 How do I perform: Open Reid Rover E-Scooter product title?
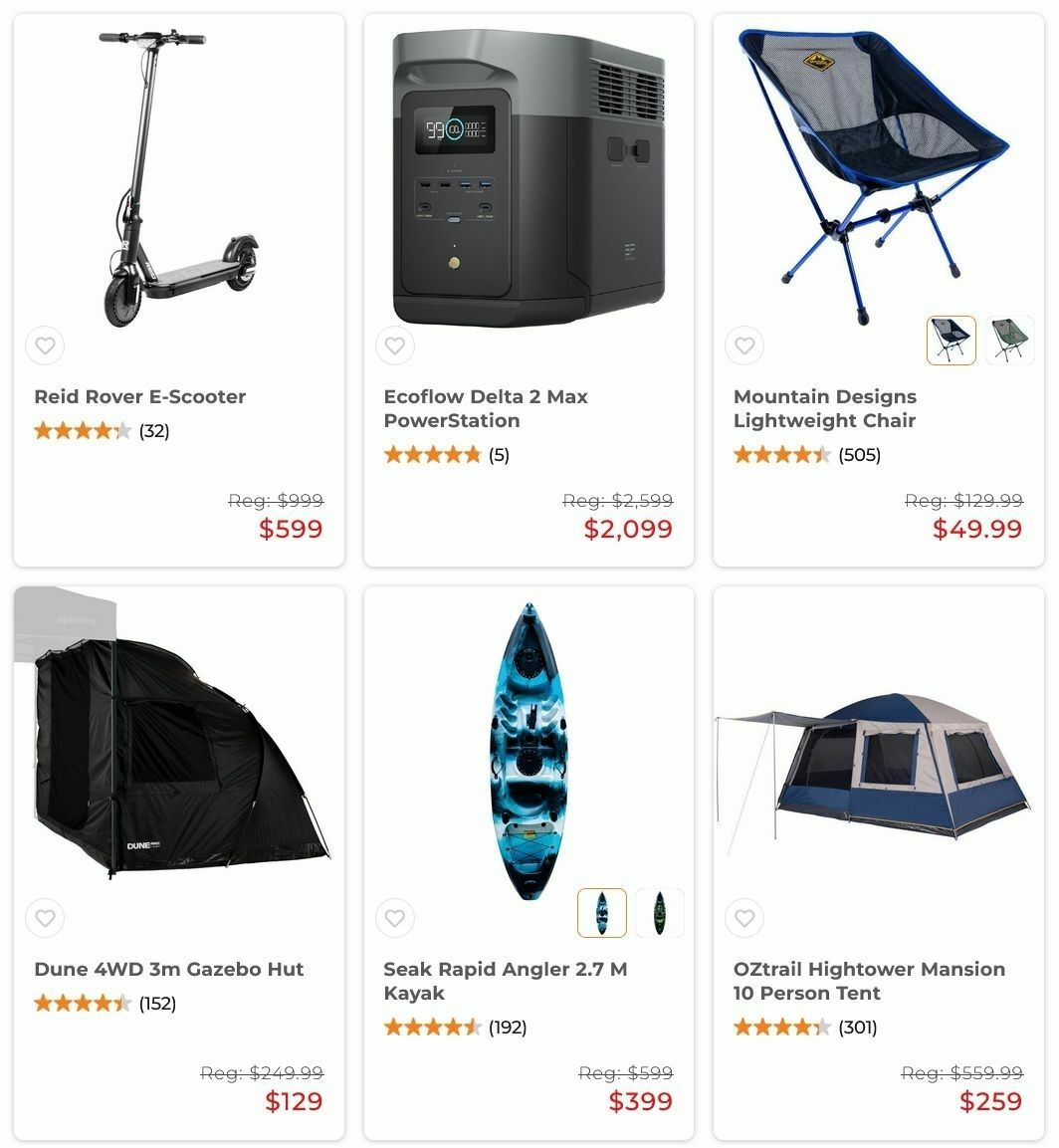139,397
